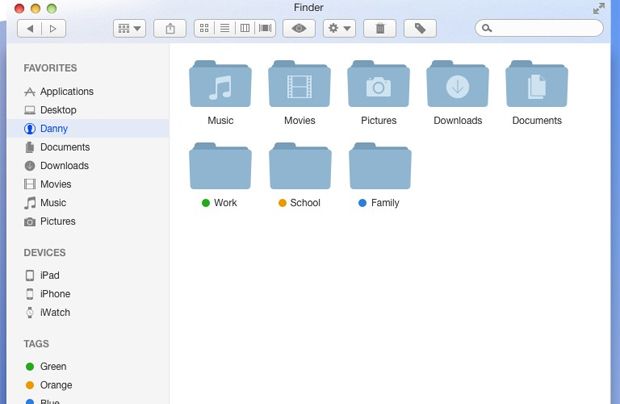Click the Tags section header

coord(36,344)
